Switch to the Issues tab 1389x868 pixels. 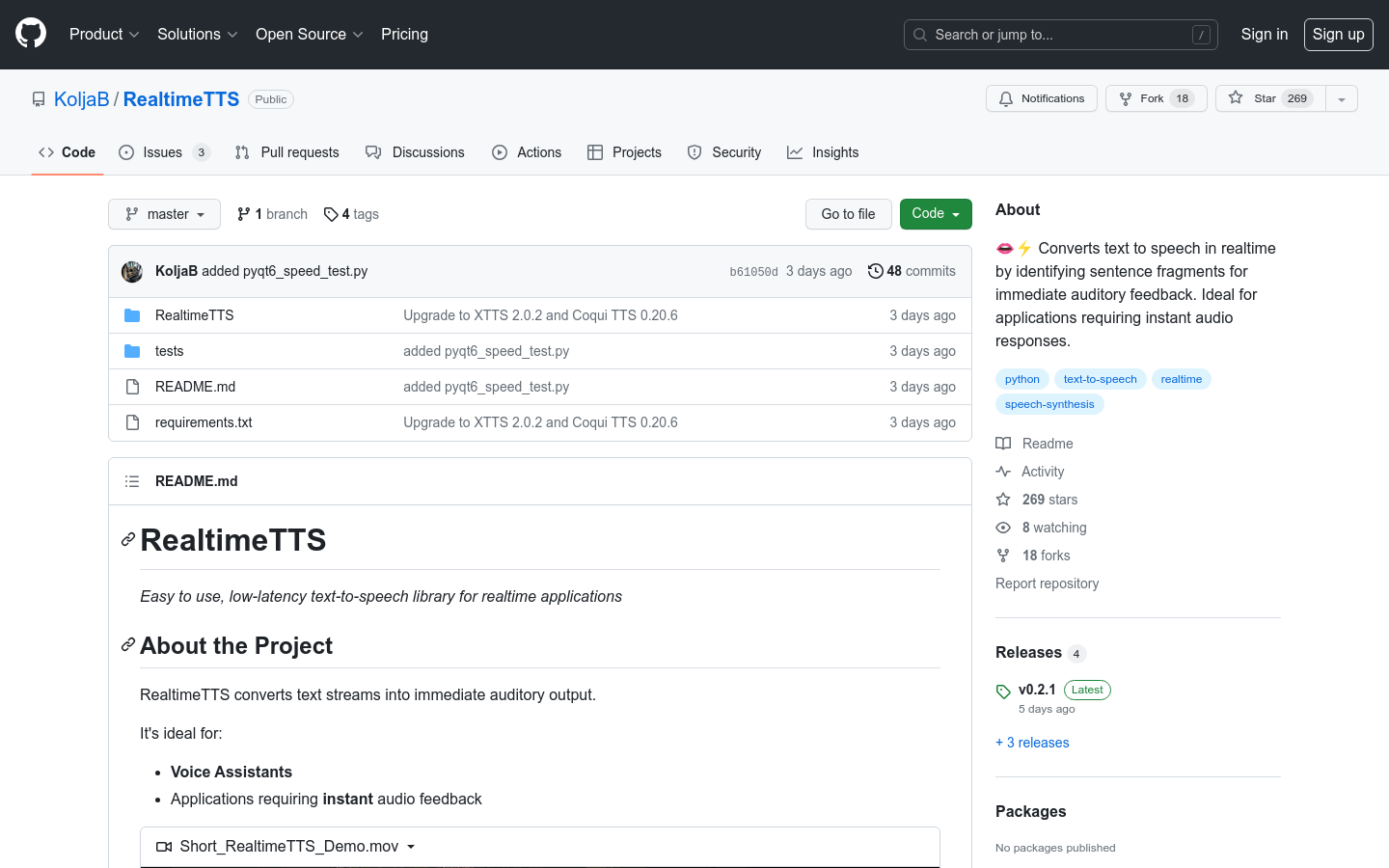[x=163, y=152]
